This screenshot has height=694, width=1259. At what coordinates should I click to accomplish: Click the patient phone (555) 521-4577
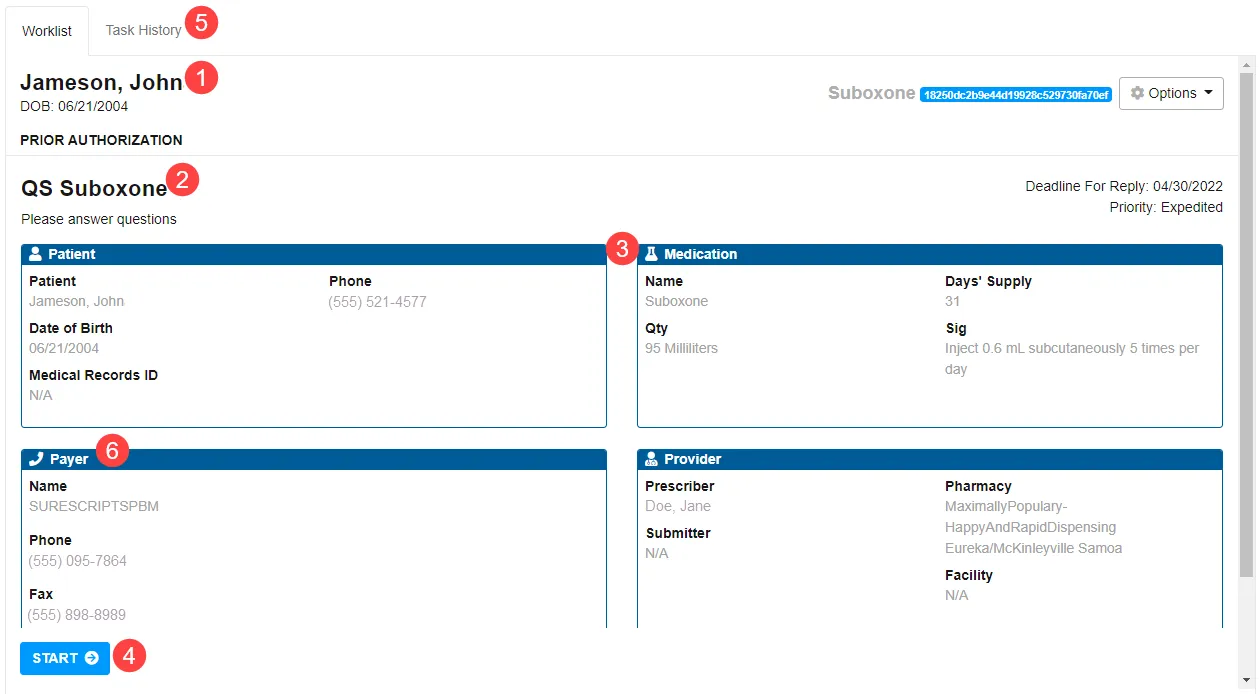click(377, 301)
